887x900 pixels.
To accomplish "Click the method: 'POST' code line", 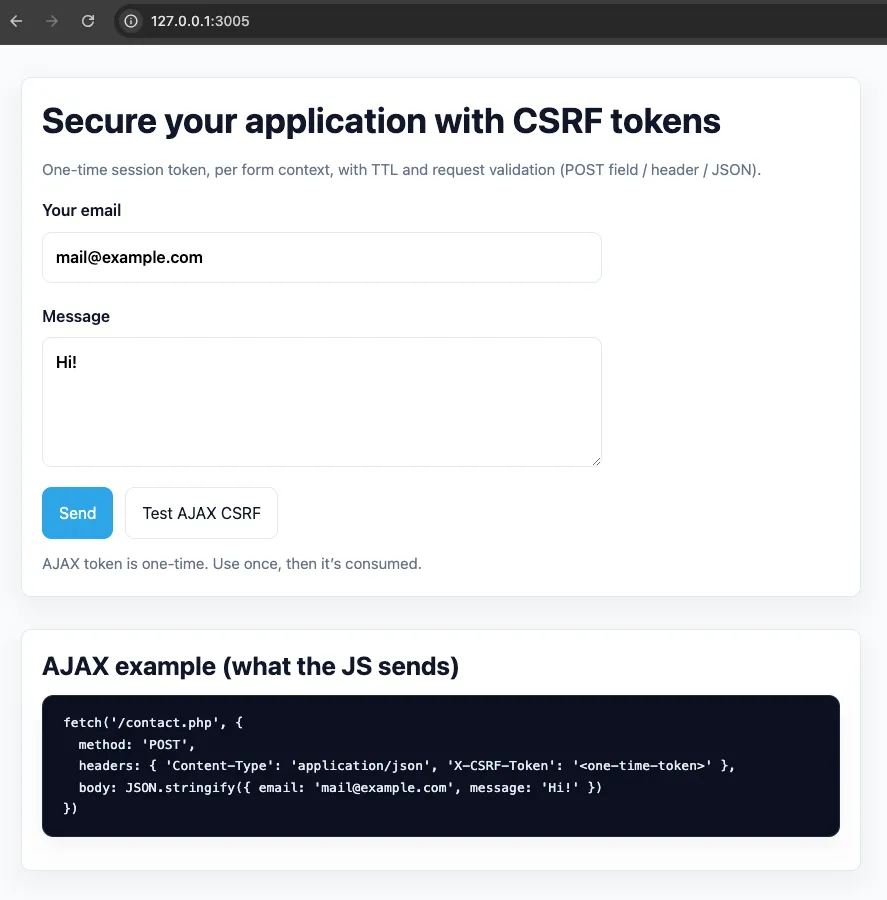I will coord(136,744).
